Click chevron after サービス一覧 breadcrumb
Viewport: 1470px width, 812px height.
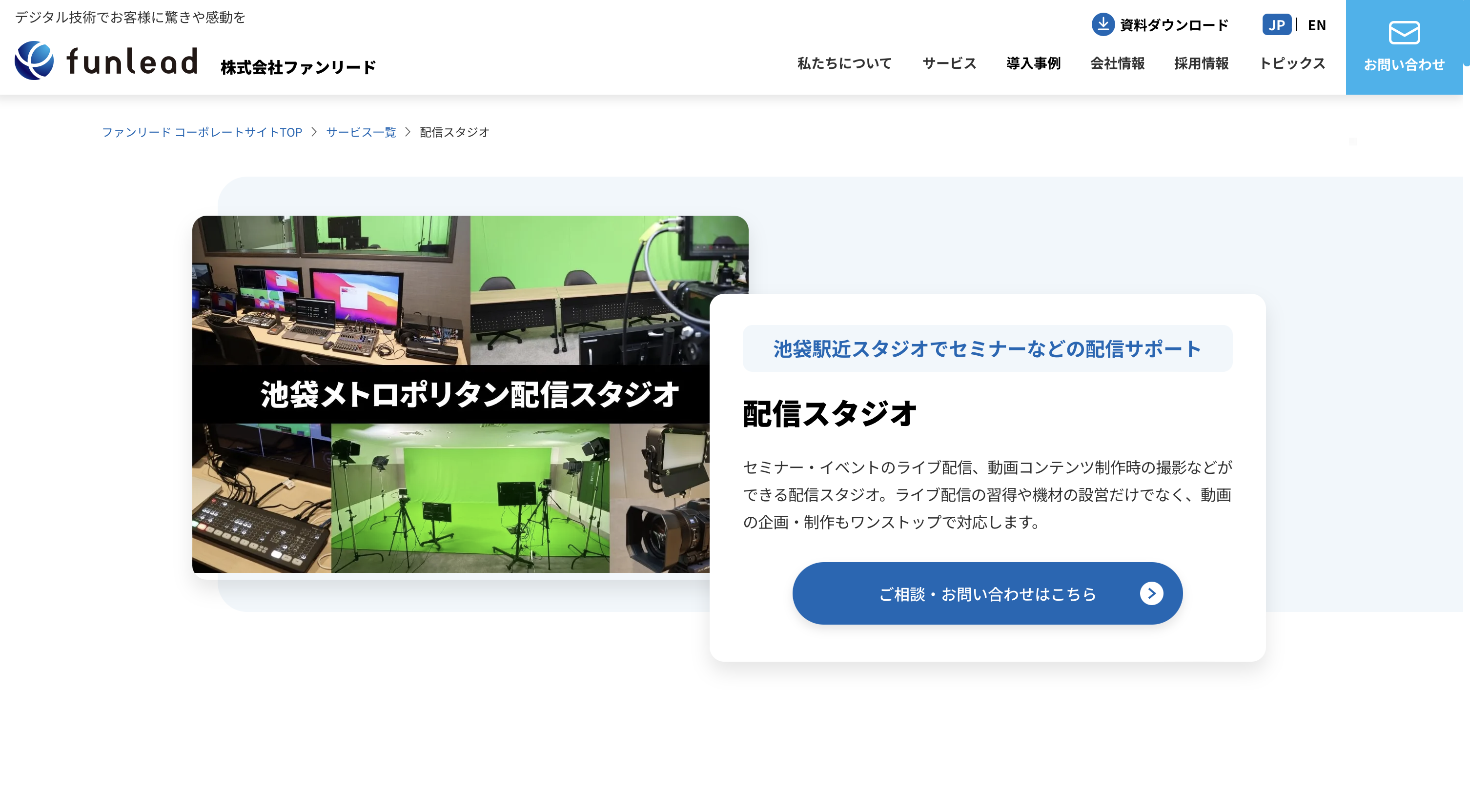[x=408, y=132]
